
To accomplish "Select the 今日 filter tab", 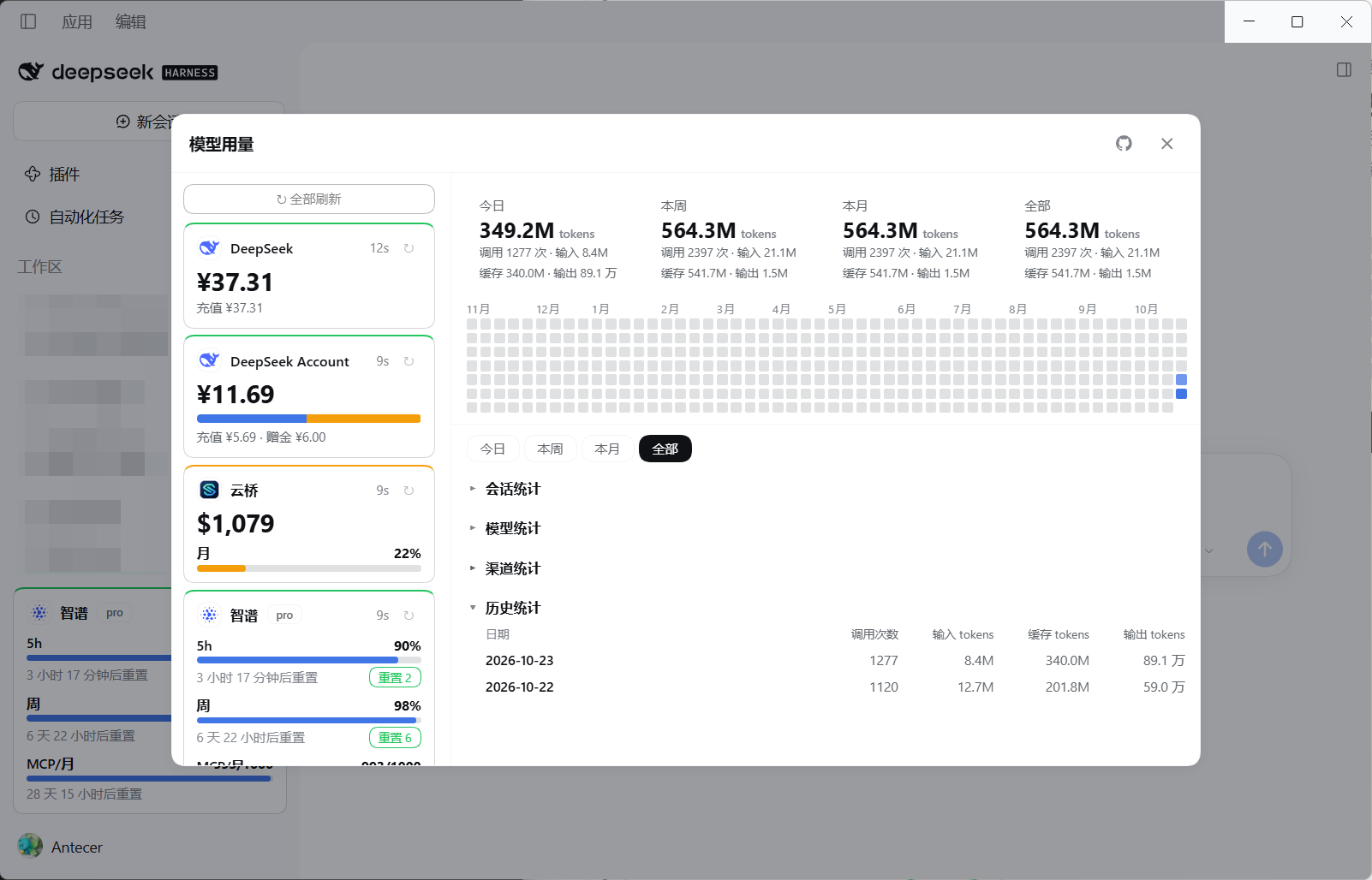I will pyautogui.click(x=492, y=449).
